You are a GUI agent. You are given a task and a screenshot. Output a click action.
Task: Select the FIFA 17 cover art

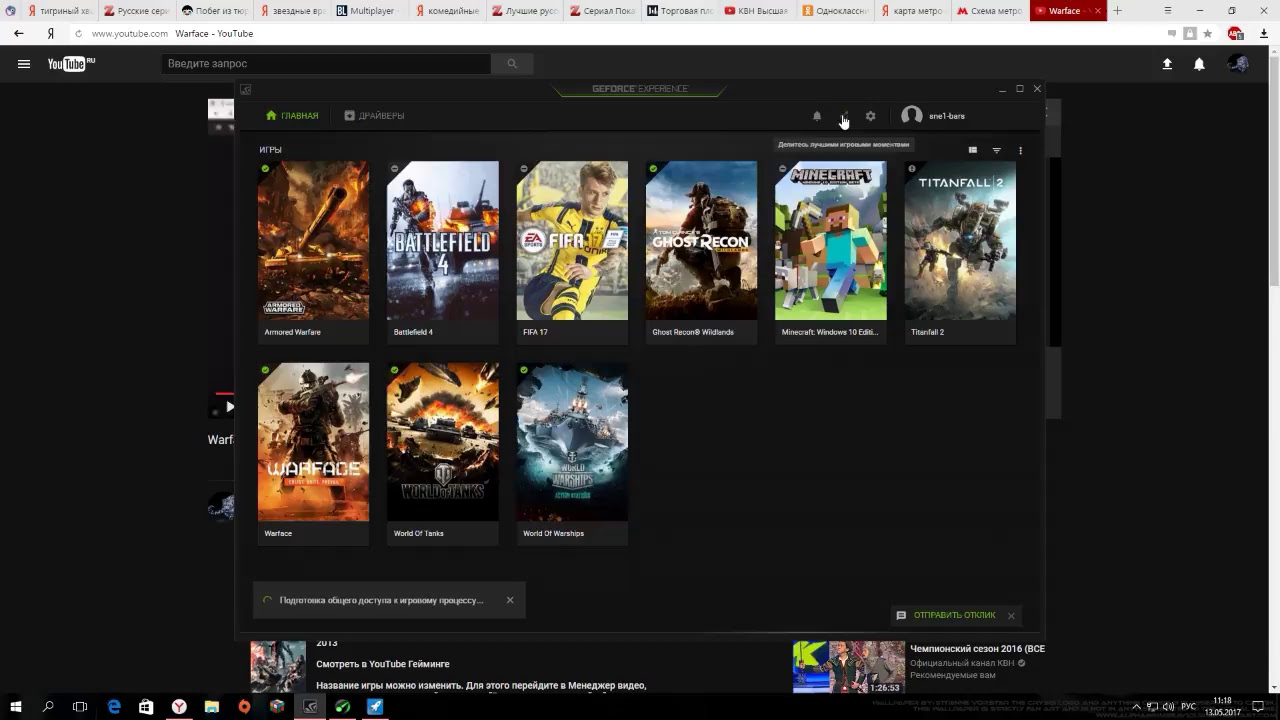(x=572, y=241)
